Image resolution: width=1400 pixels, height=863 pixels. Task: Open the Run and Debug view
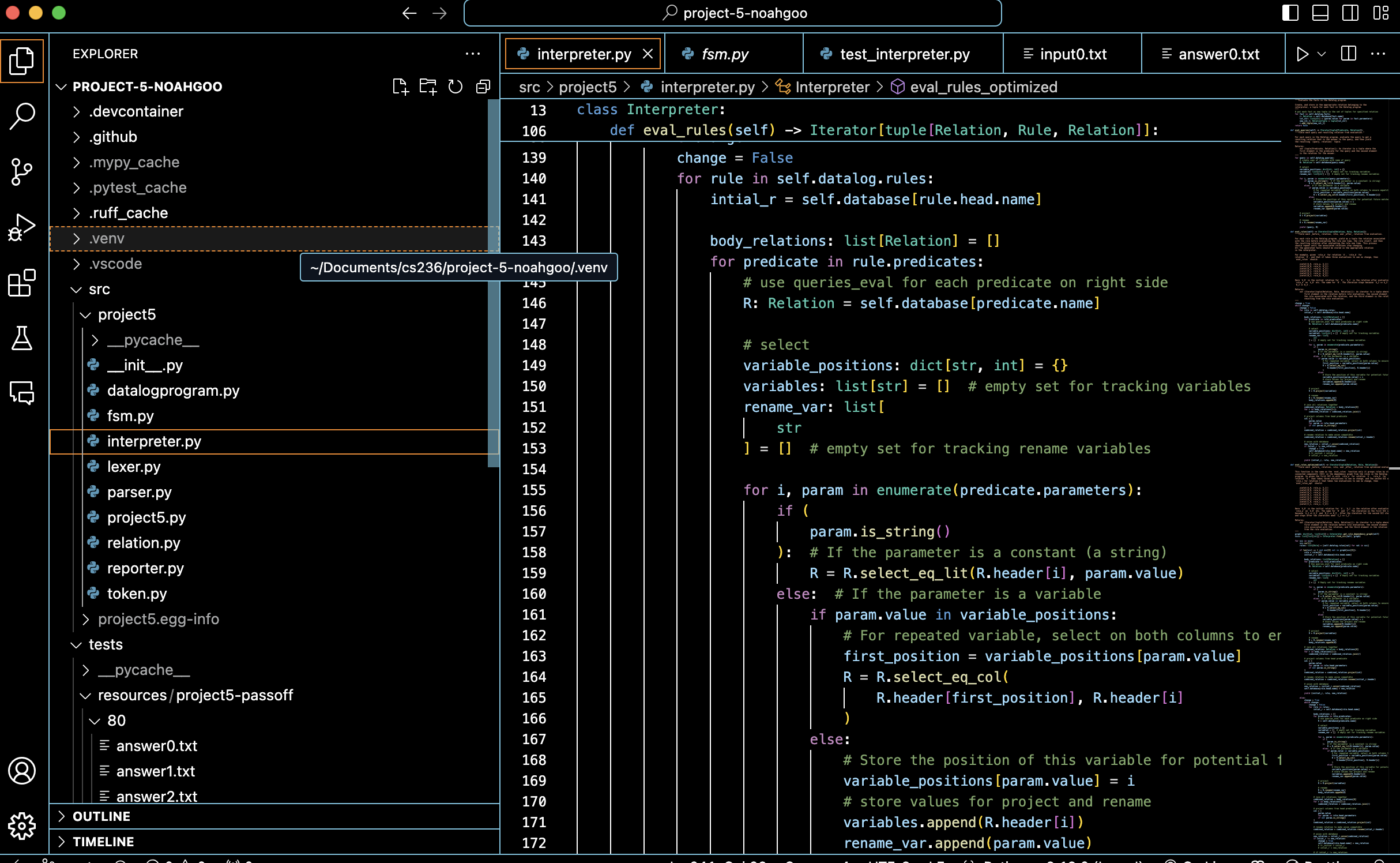point(22,227)
